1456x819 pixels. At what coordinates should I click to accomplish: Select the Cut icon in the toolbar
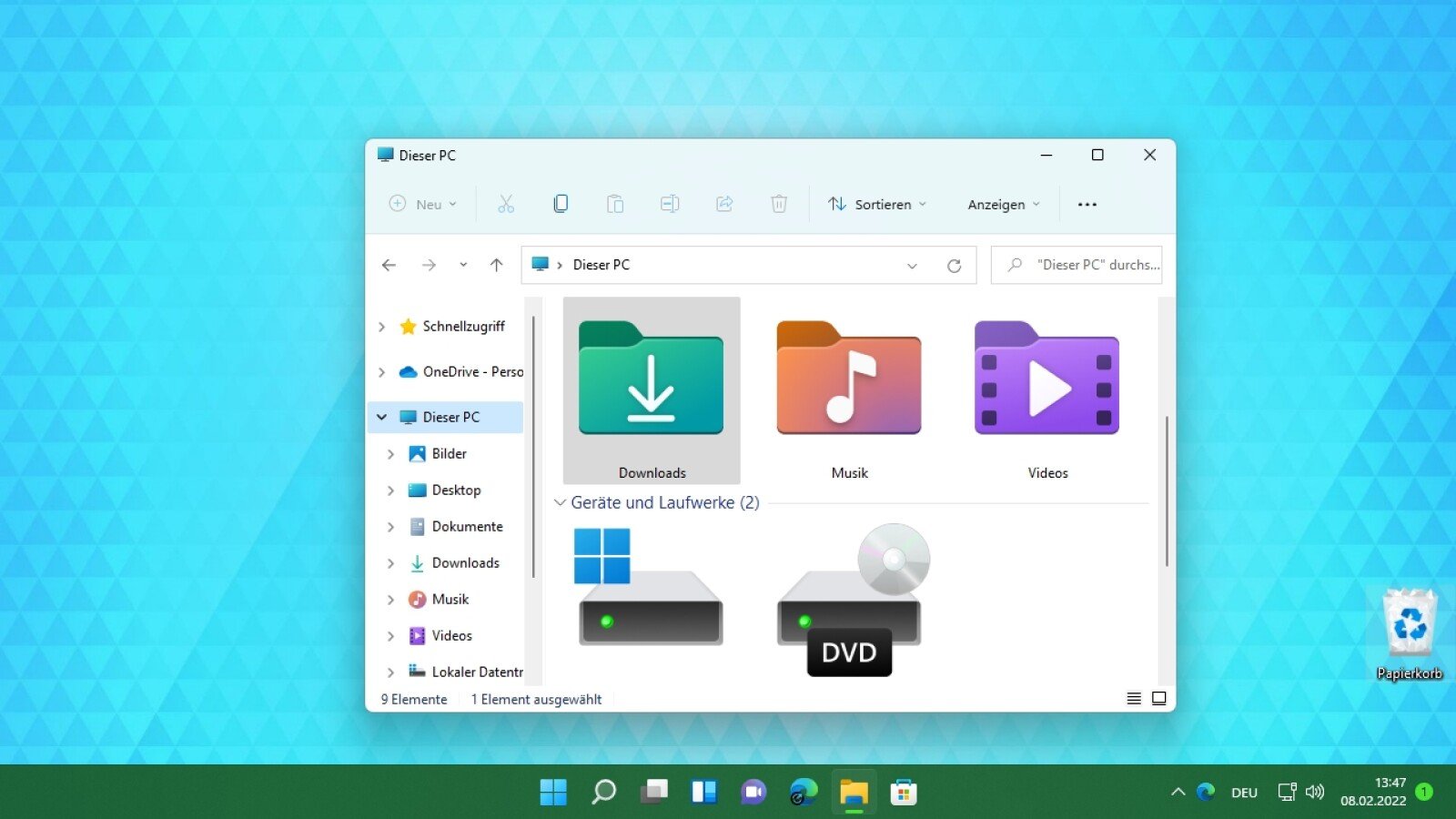[x=506, y=204]
